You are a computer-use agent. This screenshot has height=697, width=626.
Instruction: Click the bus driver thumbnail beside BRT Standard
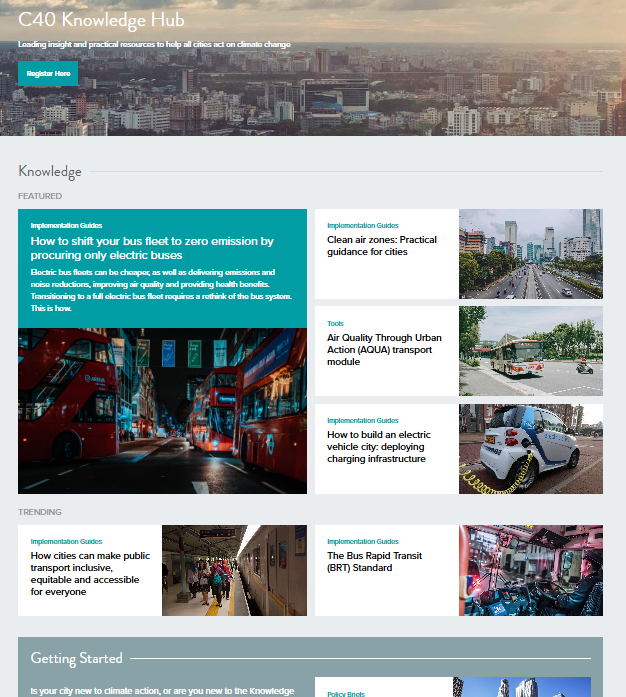[530, 570]
